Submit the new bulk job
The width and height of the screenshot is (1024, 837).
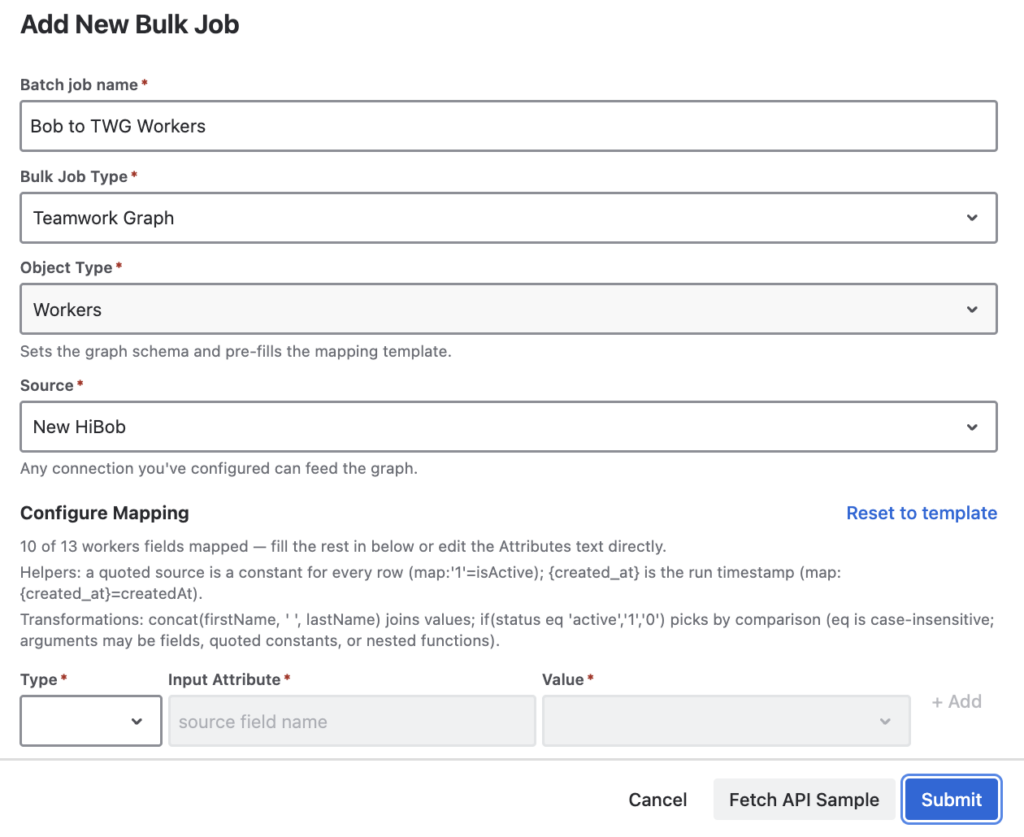point(952,800)
